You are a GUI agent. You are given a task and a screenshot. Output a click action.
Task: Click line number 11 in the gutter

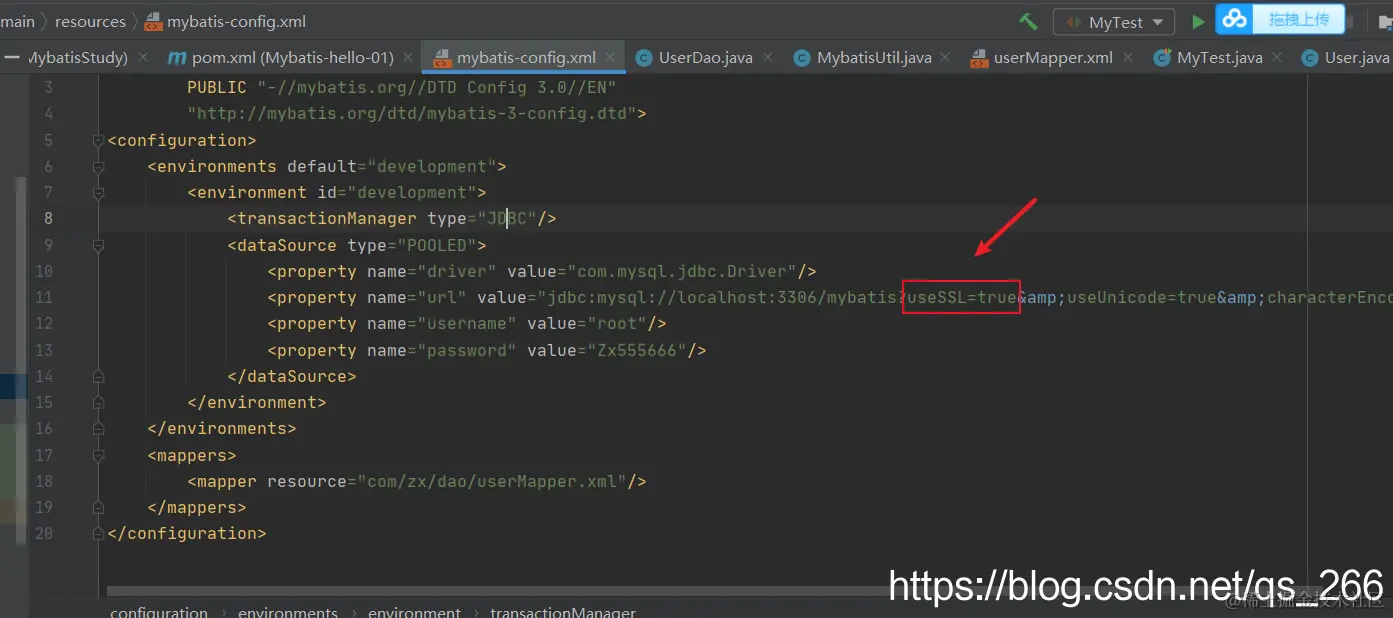click(43, 297)
